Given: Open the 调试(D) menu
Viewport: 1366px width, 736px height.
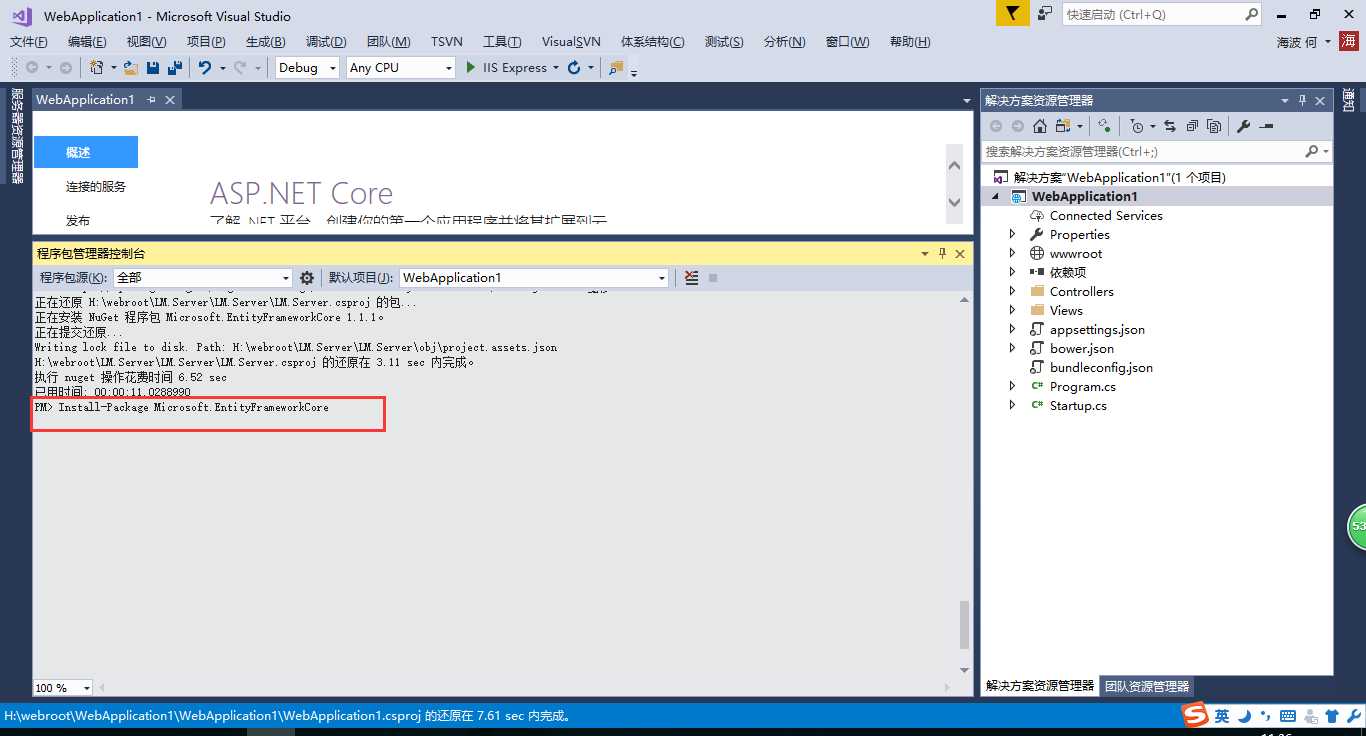Looking at the screenshot, I should coord(326,41).
